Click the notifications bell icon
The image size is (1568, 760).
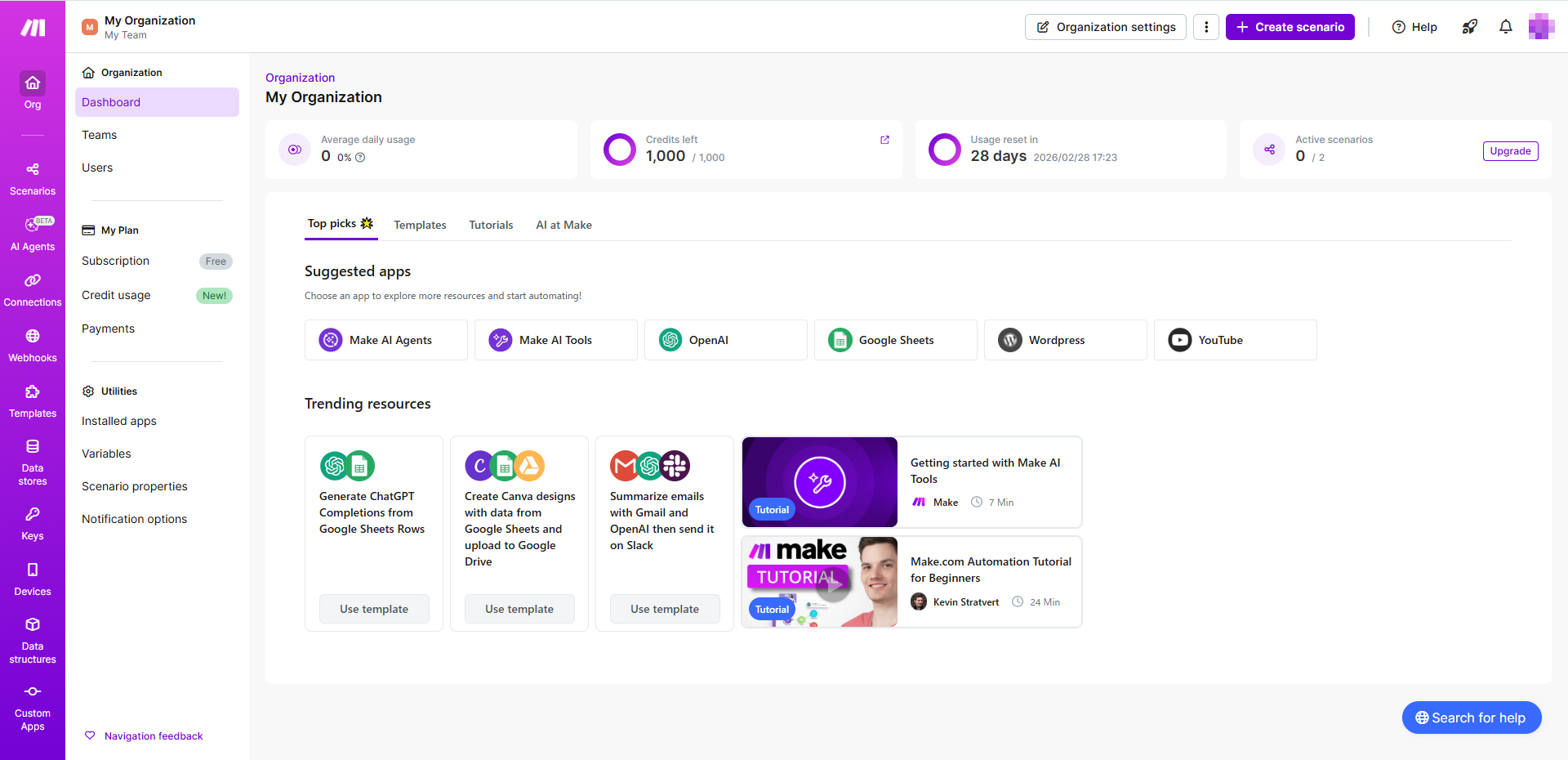click(1505, 27)
